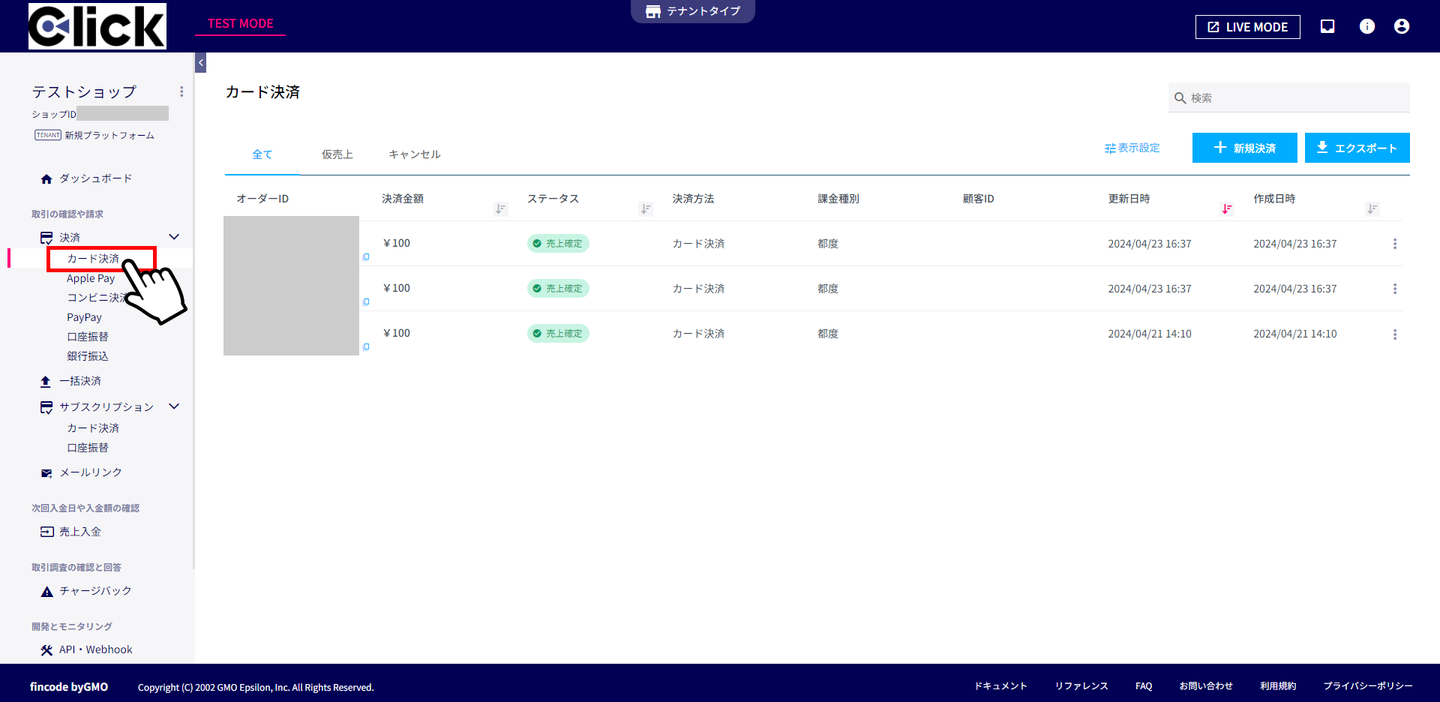Open the shop options three-dot menu
Screen dimensions: 1440x702
tap(181, 91)
